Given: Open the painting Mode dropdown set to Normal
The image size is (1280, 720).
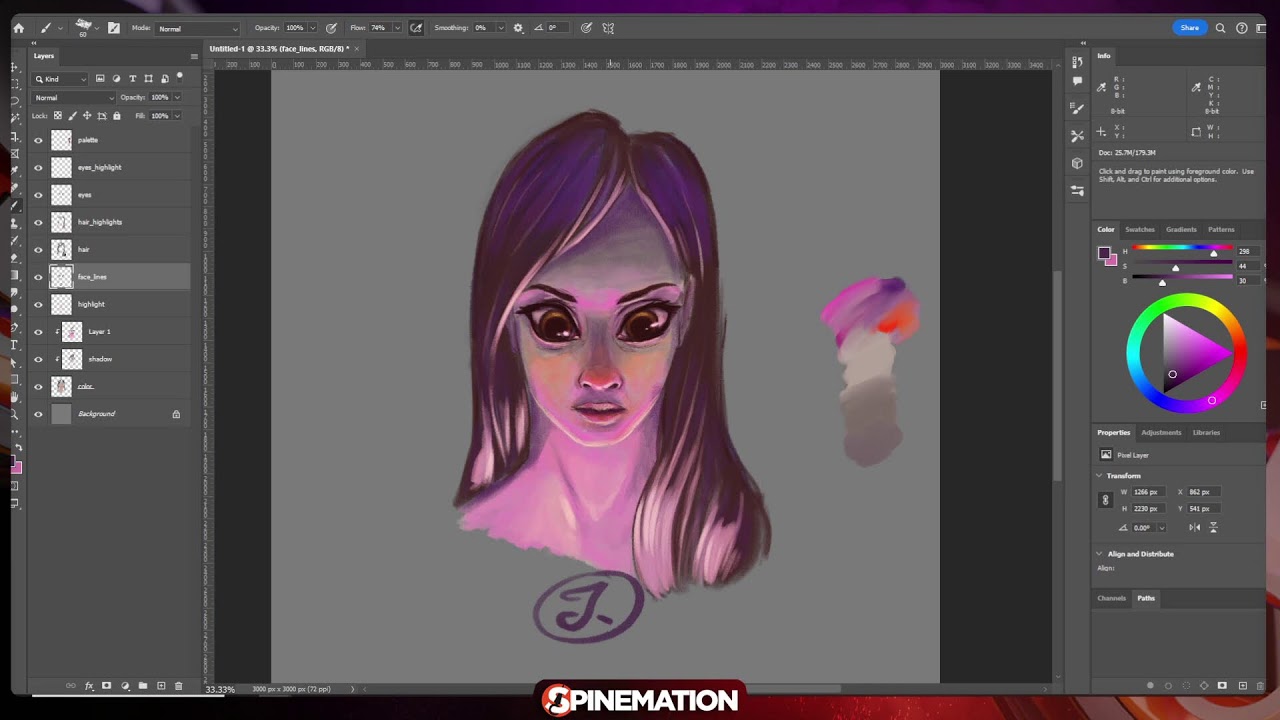Looking at the screenshot, I should click(x=198, y=28).
